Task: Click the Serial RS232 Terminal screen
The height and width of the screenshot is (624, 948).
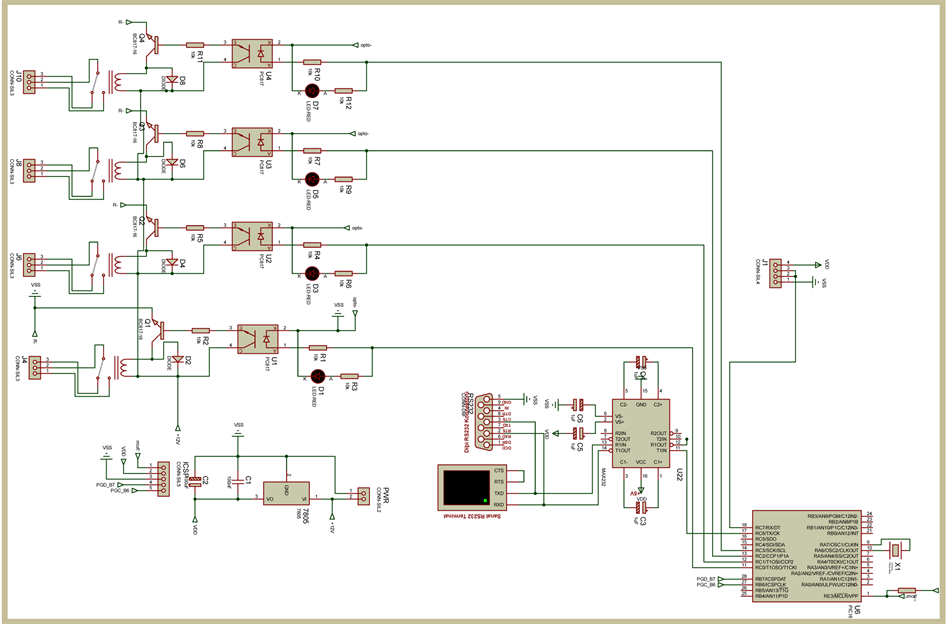Action: click(x=463, y=487)
